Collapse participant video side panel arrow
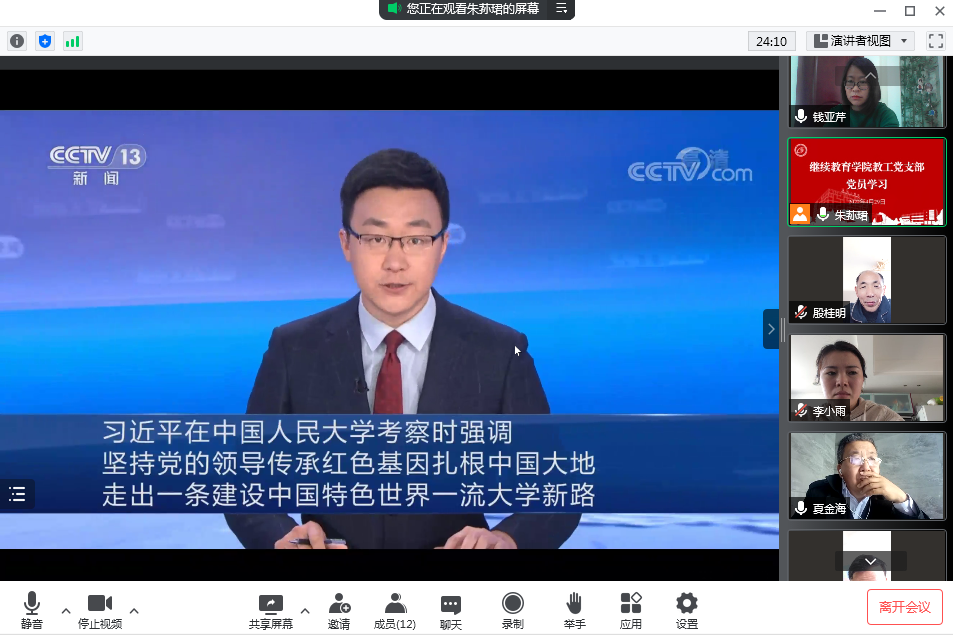Screen dimensions: 953x635 point(771,329)
